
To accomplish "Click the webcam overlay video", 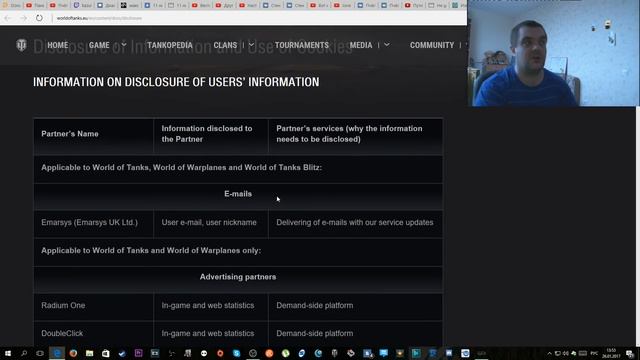I will pyautogui.click(x=553, y=53).
